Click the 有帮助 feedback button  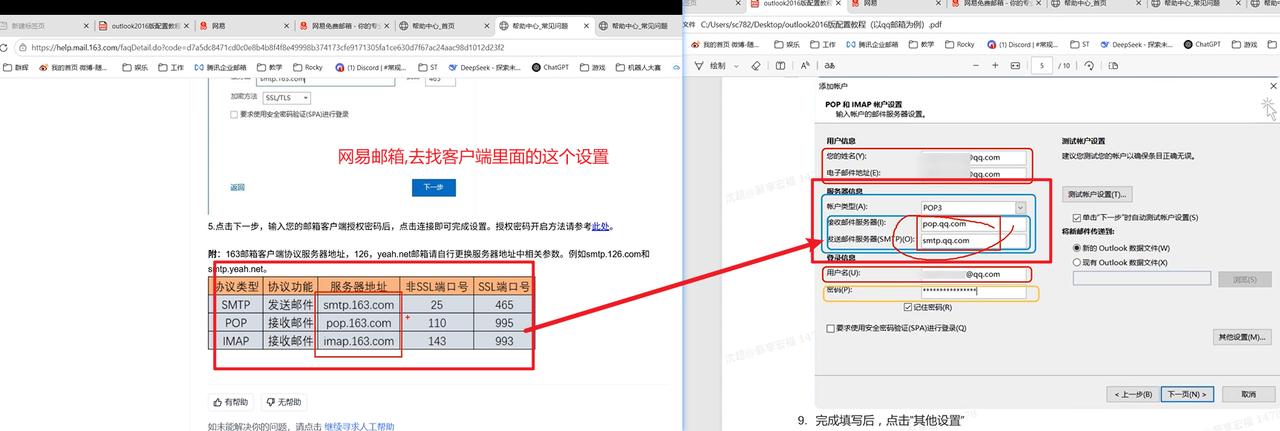pyautogui.click(x=231, y=402)
